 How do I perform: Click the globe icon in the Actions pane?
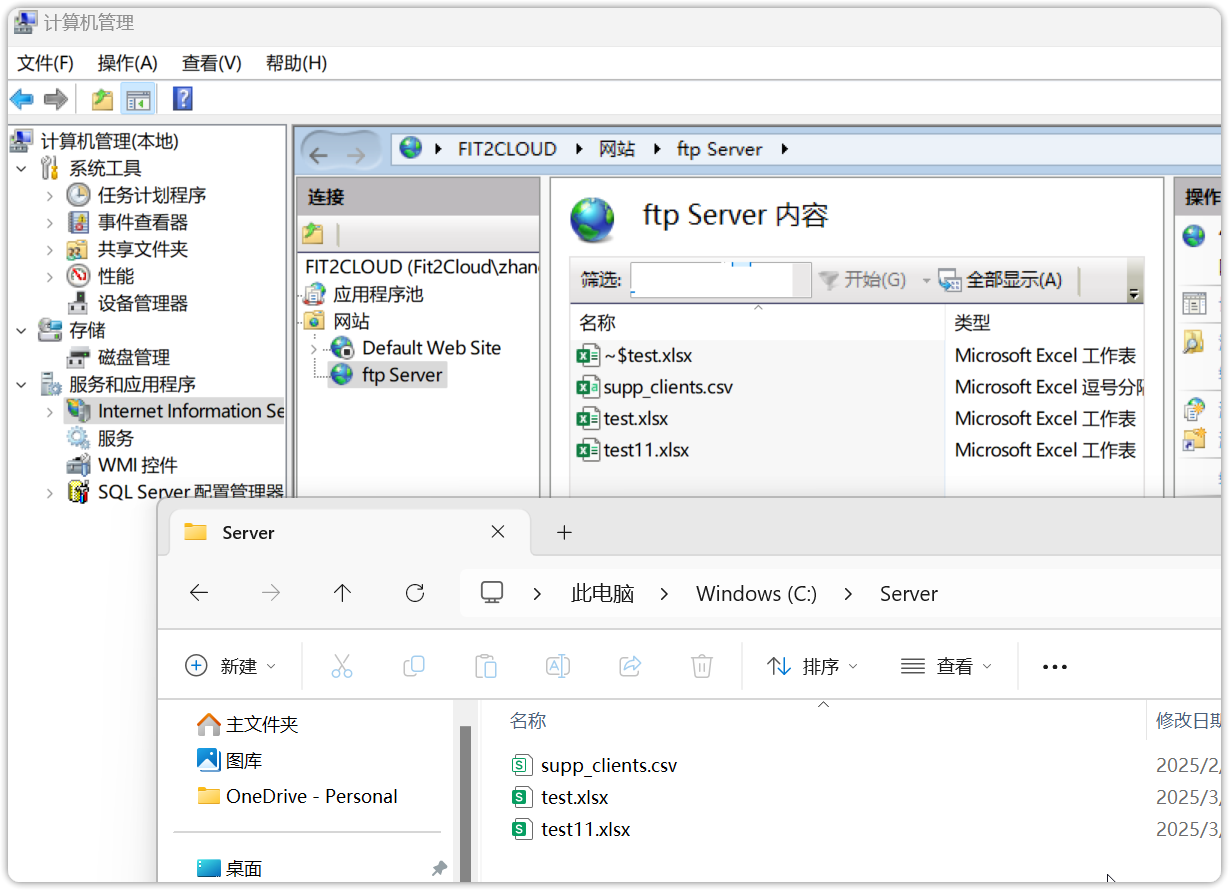pyautogui.click(x=1193, y=235)
